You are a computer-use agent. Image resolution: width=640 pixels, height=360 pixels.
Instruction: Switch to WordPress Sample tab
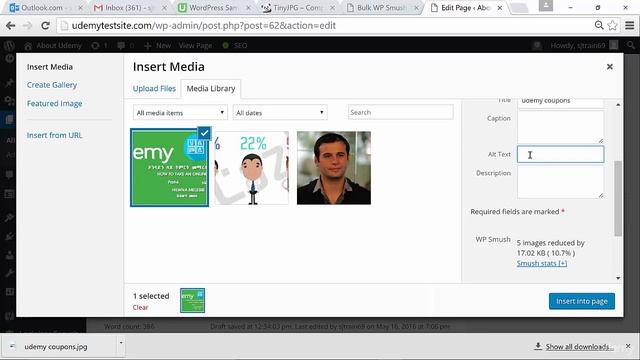point(212,8)
